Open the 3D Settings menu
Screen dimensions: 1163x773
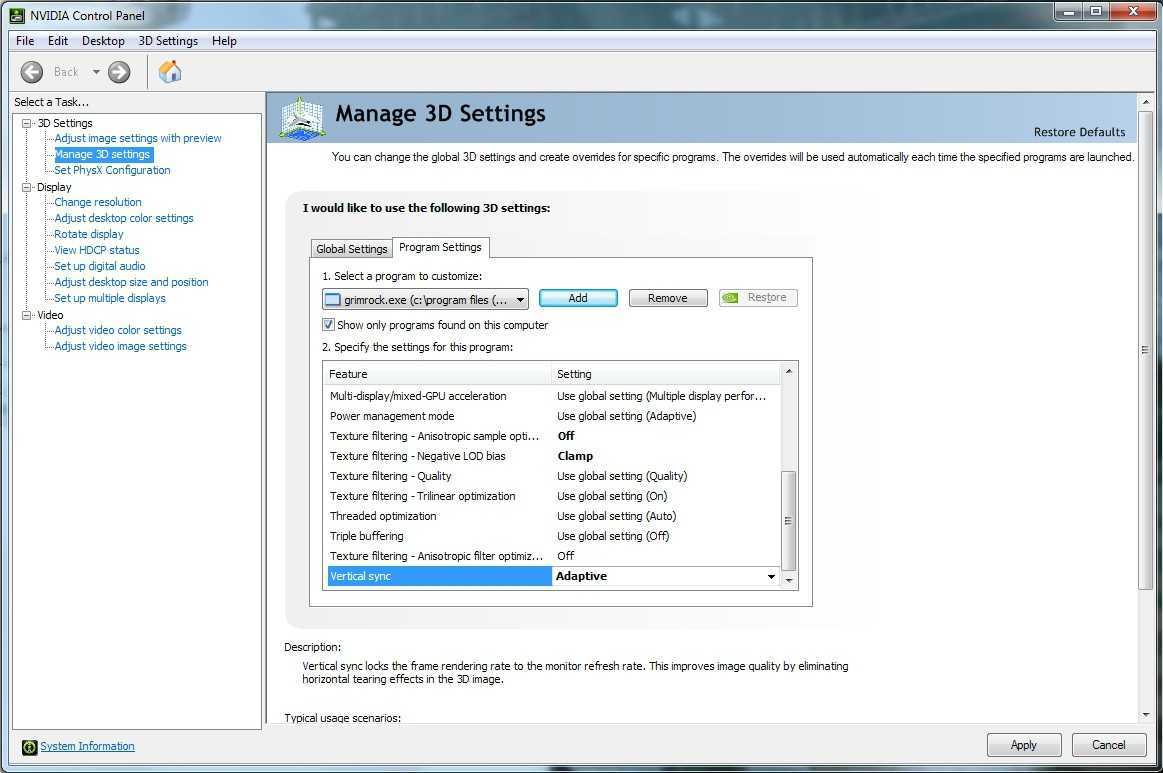(x=168, y=41)
